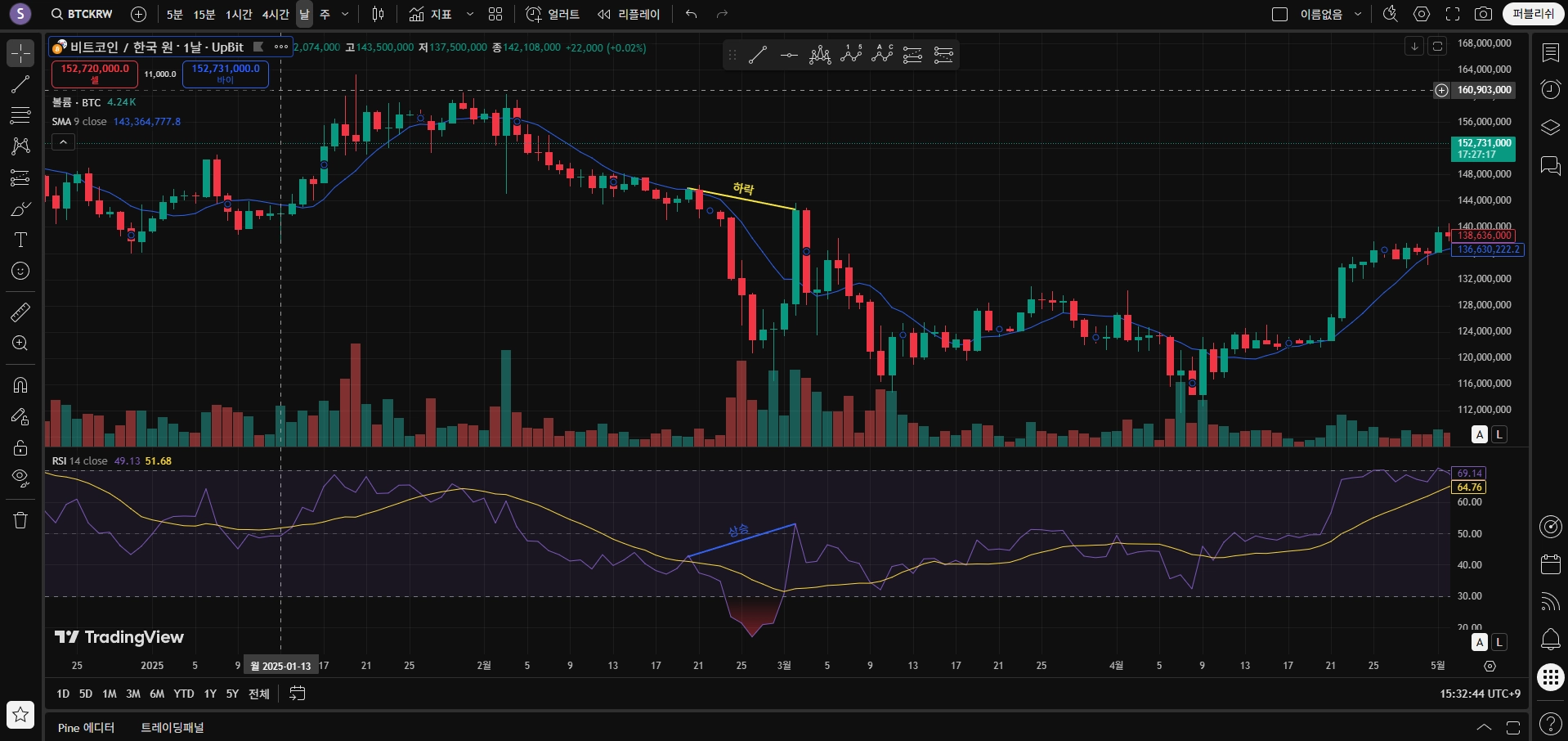
Task: Pick horizontal line in floating favorites toolbar
Action: [x=789, y=55]
